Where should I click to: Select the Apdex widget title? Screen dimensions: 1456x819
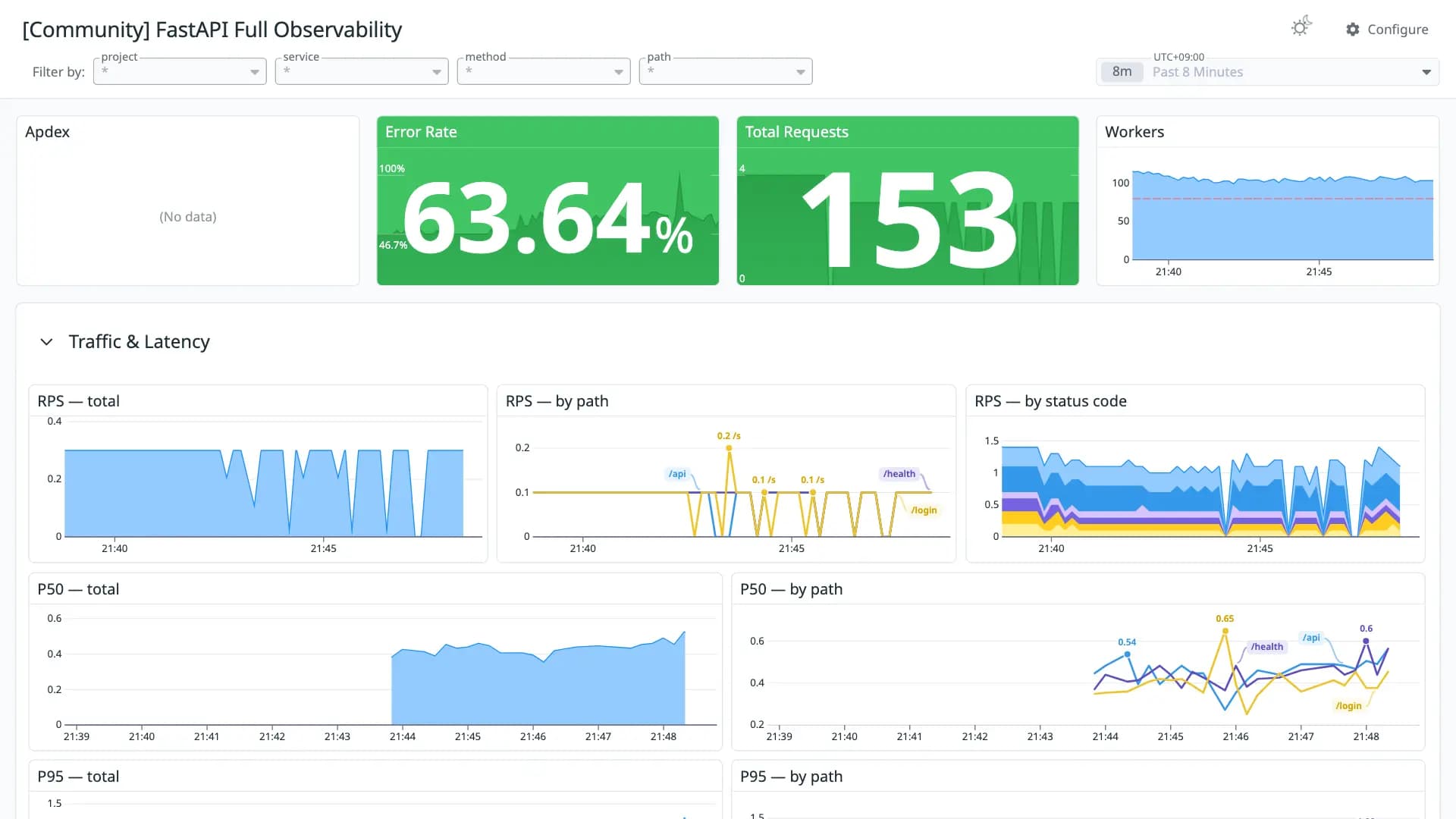coord(47,132)
